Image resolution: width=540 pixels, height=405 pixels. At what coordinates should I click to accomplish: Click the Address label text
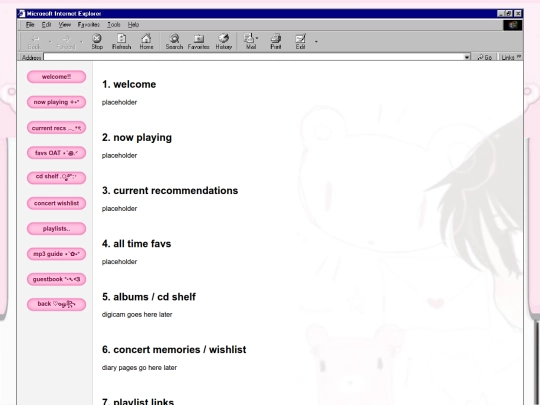(31, 58)
